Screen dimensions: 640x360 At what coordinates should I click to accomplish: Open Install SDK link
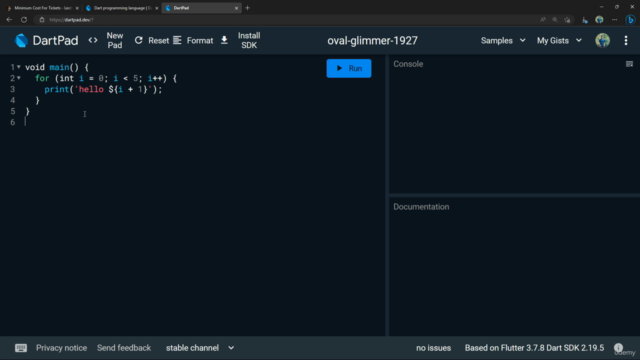pos(249,40)
